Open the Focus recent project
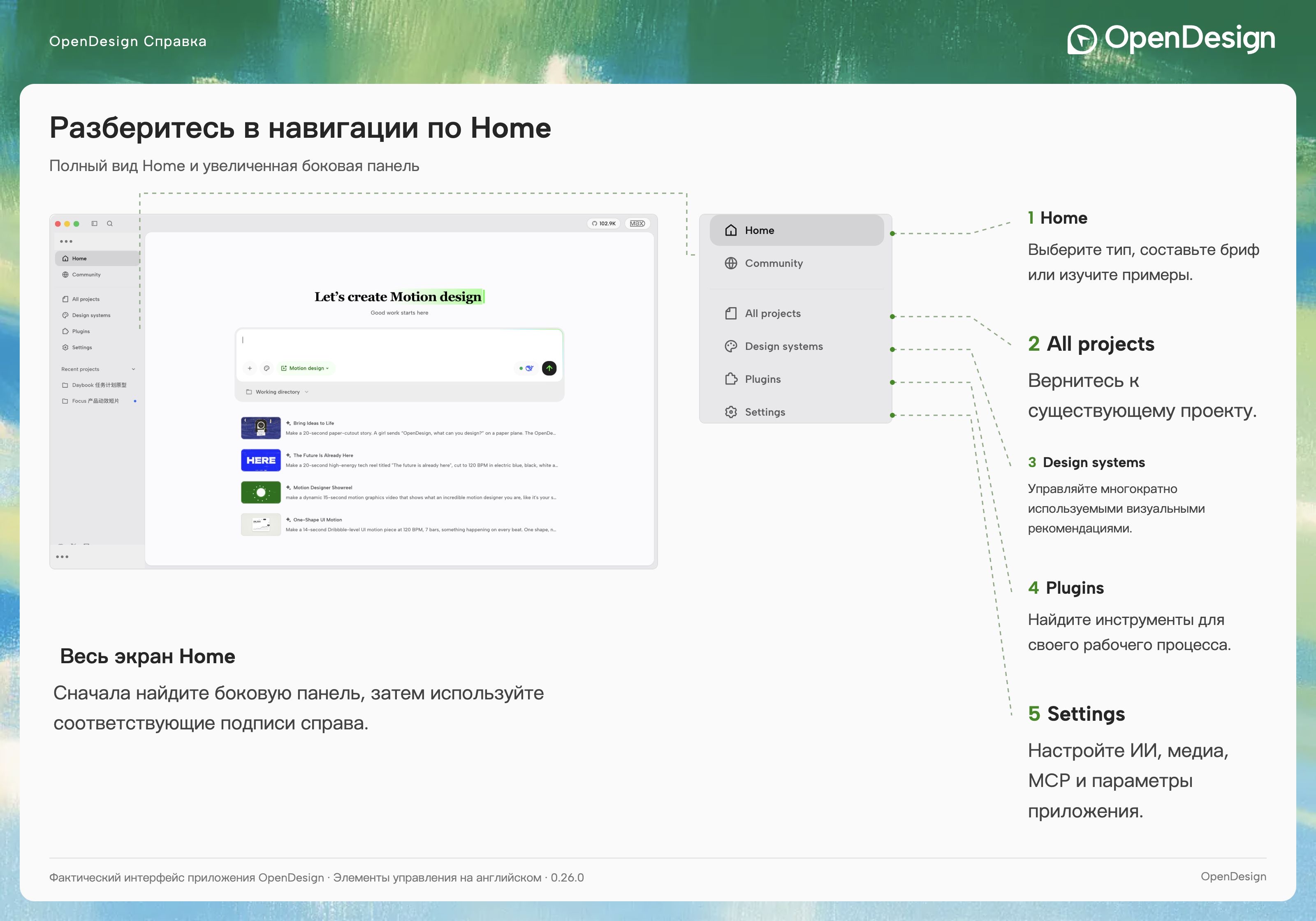Image resolution: width=1316 pixels, height=921 pixels. tap(97, 401)
